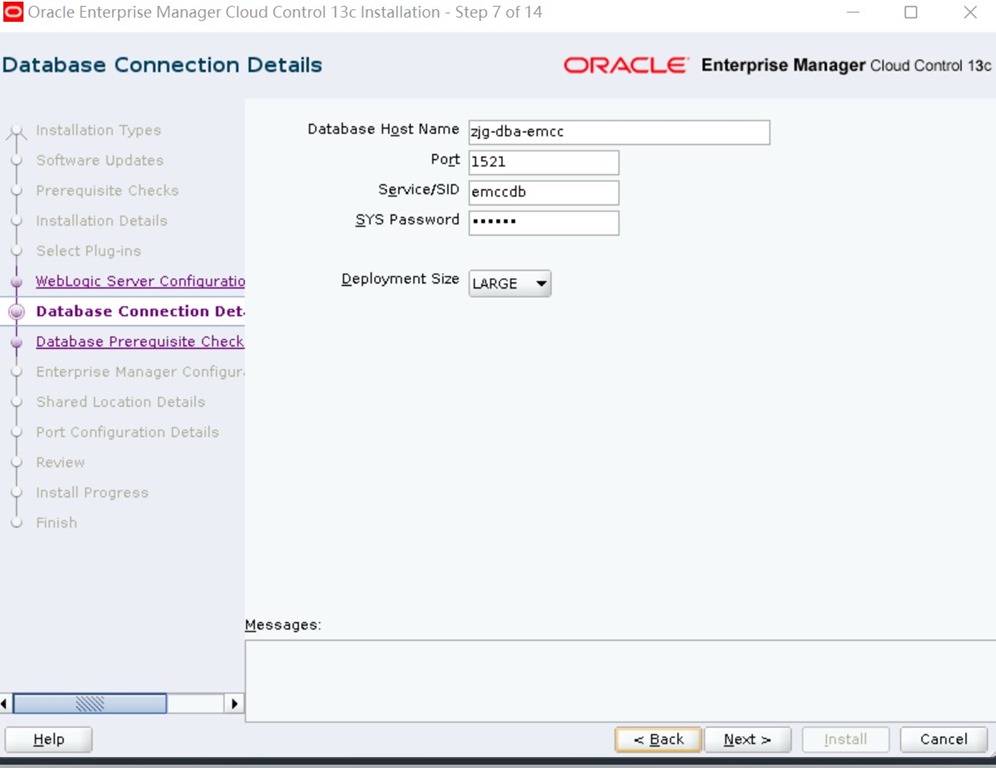This screenshot has height=768, width=996.
Task: Click the WebLogic Server Configuration step bullet
Action: [x=17, y=281]
